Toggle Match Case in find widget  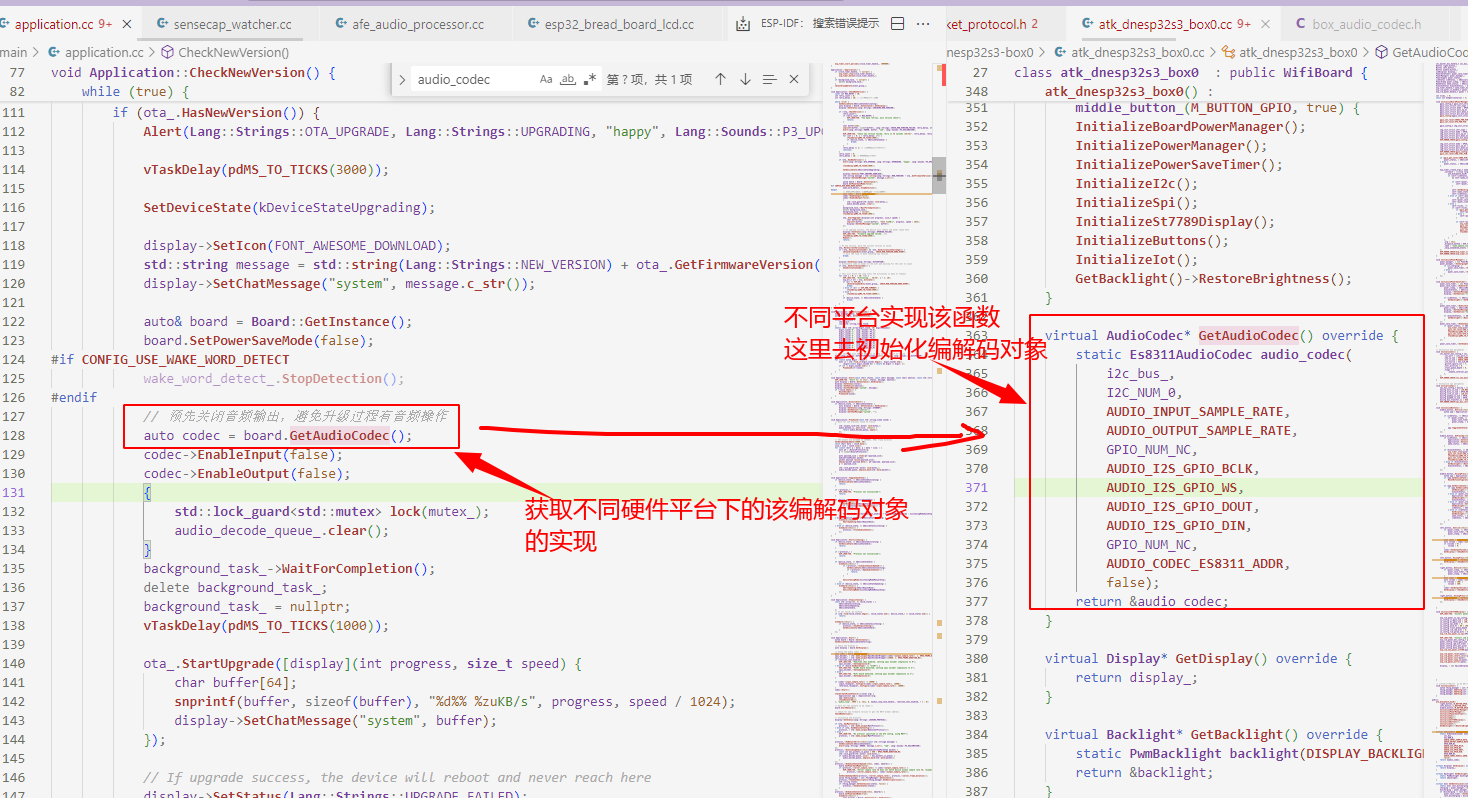point(545,79)
